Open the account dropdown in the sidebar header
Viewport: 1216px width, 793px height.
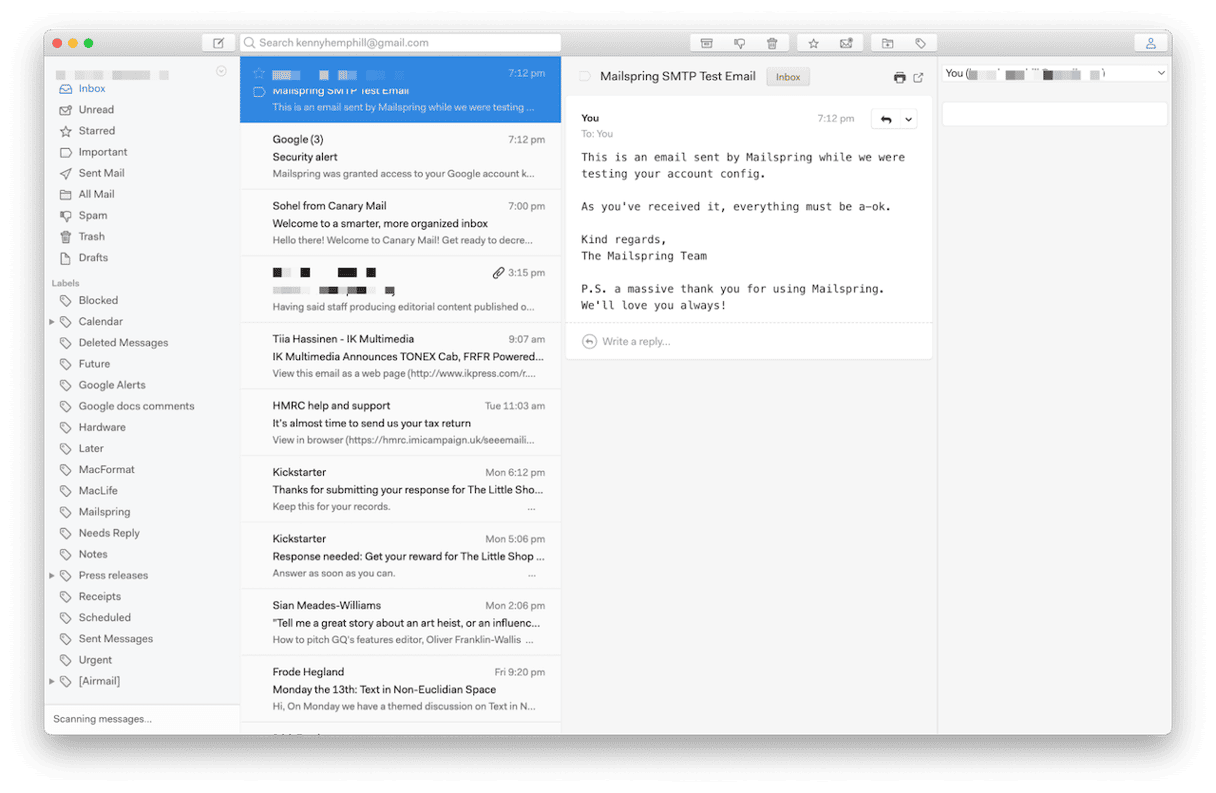[221, 71]
